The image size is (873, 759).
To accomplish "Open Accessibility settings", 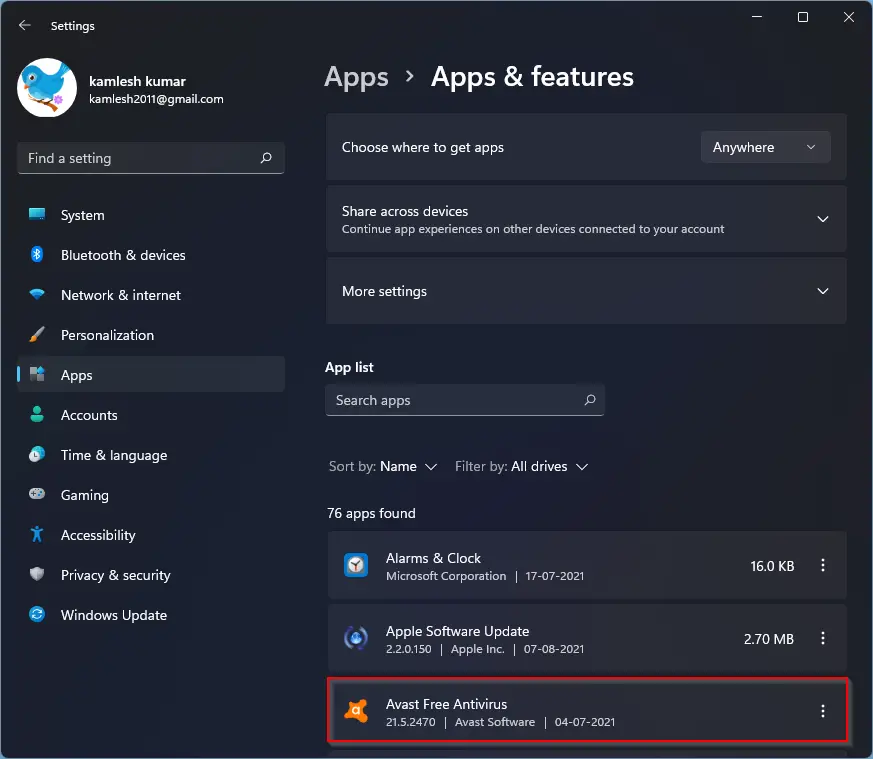I will pyautogui.click(x=151, y=535).
